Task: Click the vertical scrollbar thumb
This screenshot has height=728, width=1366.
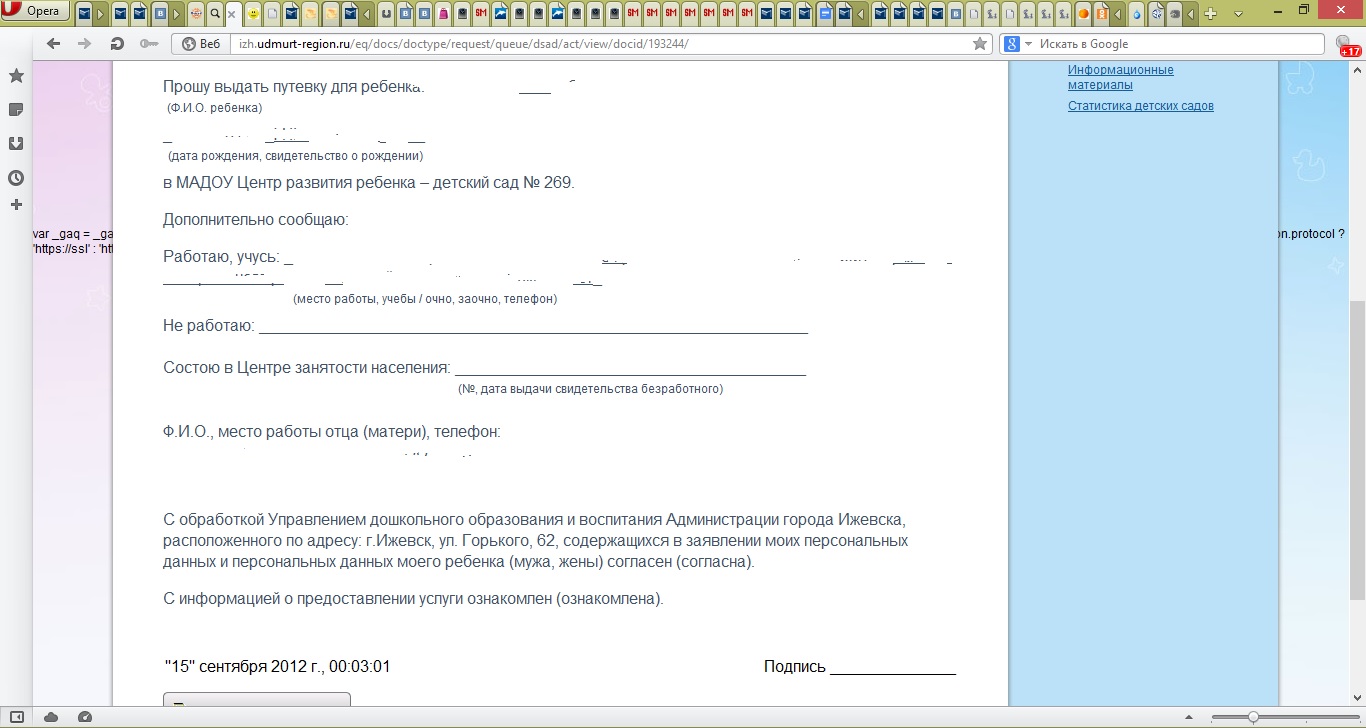Action: [x=1357, y=450]
